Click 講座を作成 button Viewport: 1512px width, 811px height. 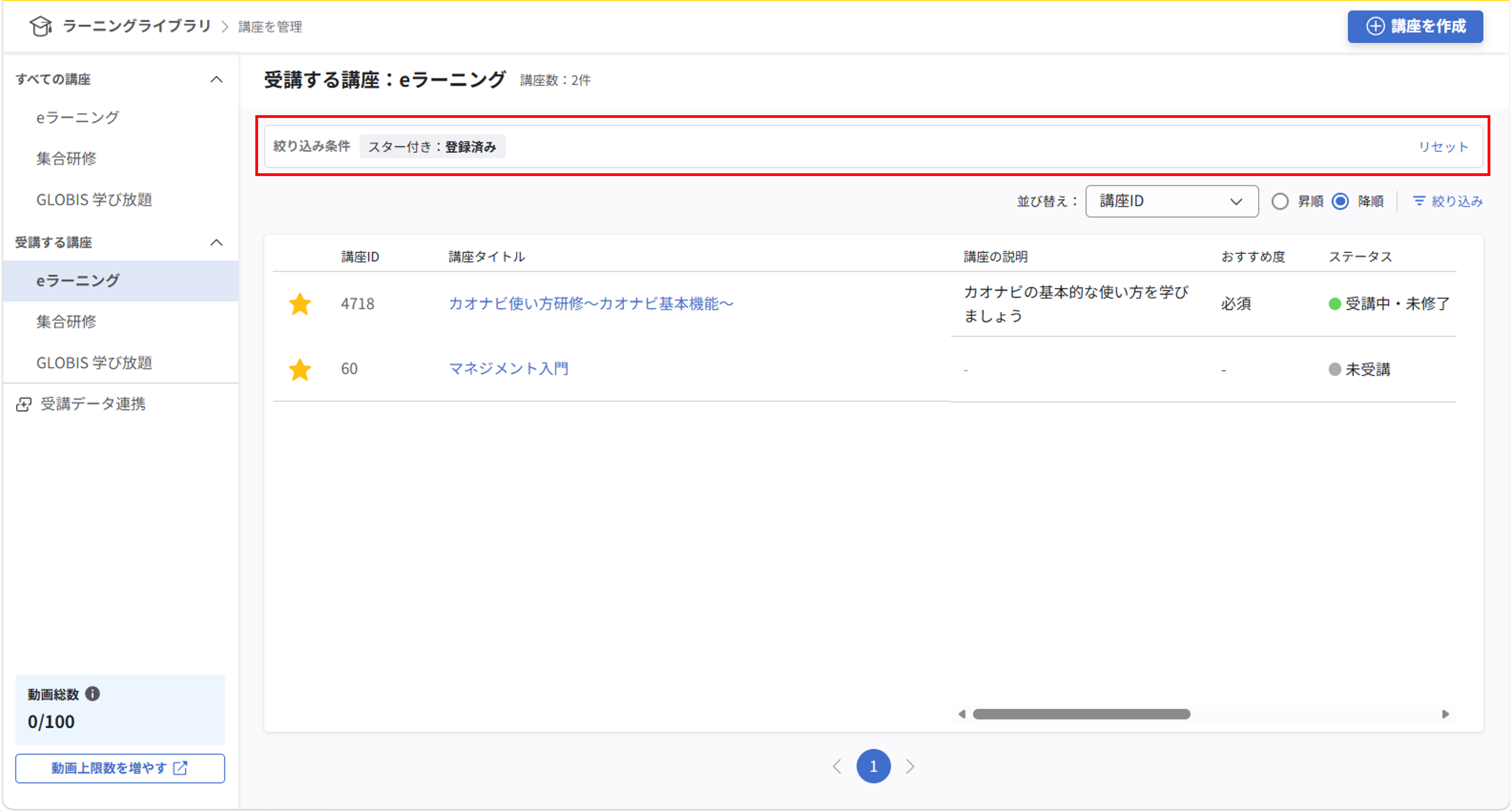[x=1415, y=26]
